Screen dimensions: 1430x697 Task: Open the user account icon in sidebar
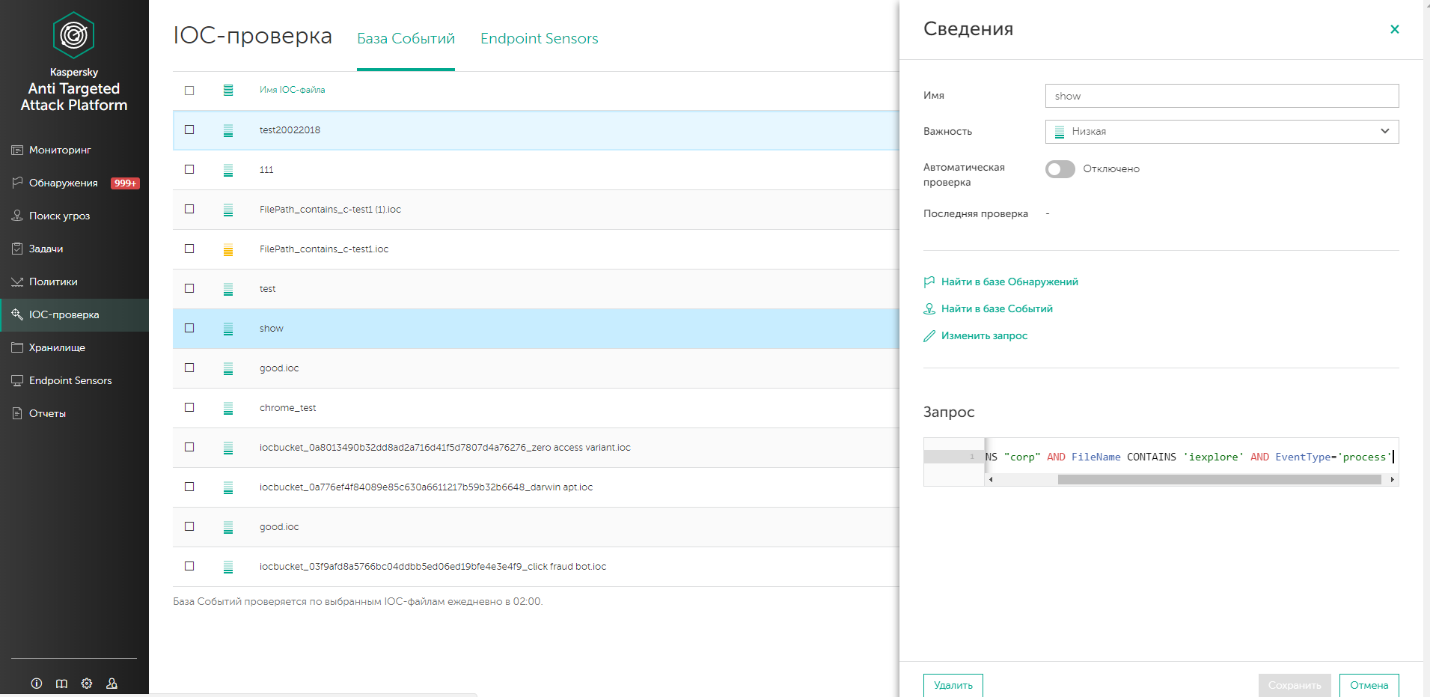(112, 684)
